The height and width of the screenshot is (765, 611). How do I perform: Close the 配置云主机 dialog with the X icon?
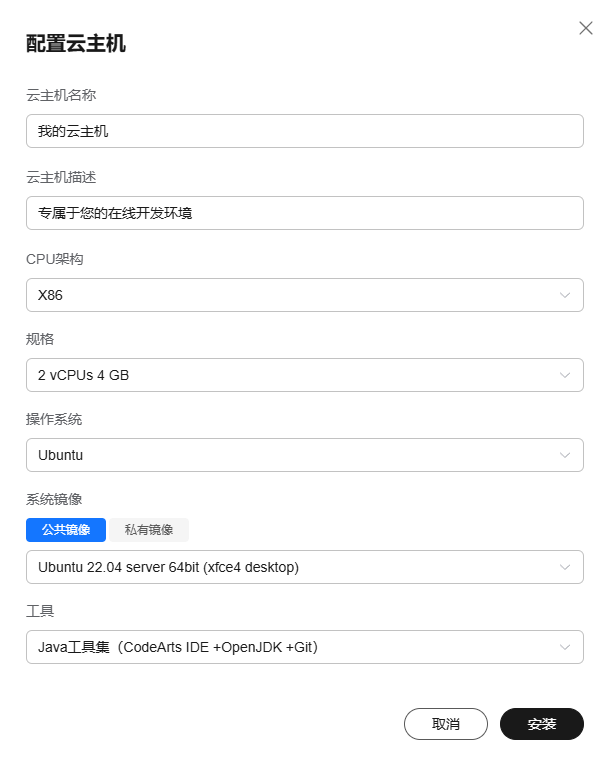click(x=586, y=28)
